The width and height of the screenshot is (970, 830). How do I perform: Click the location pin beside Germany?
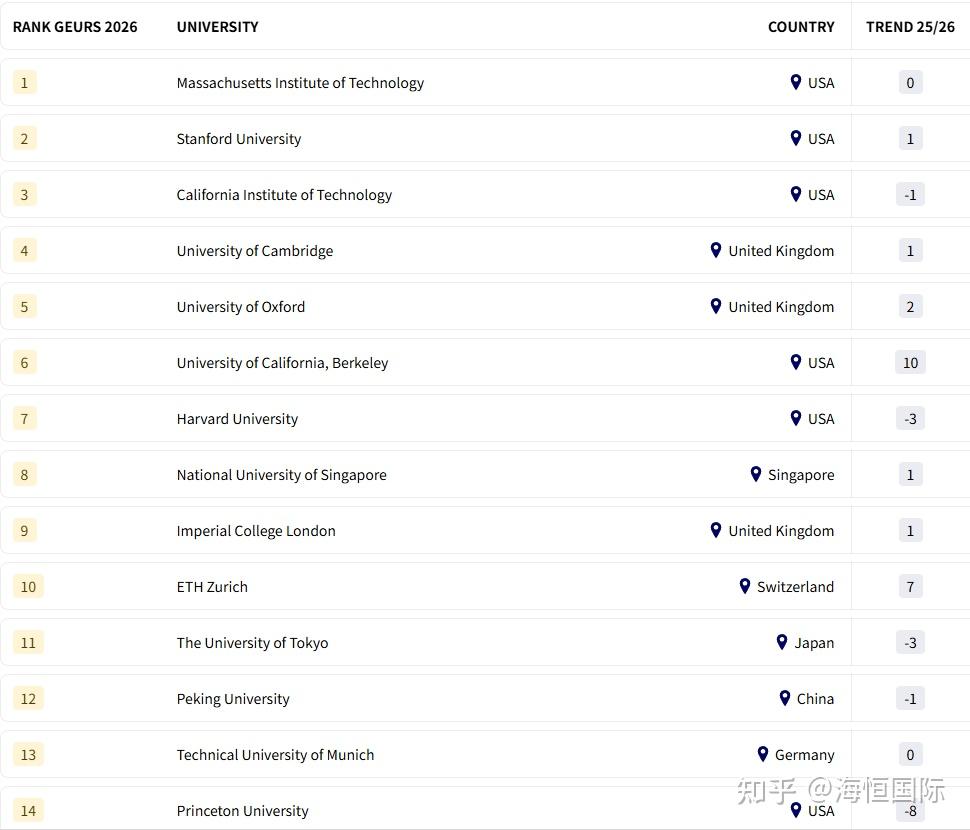tap(763, 754)
